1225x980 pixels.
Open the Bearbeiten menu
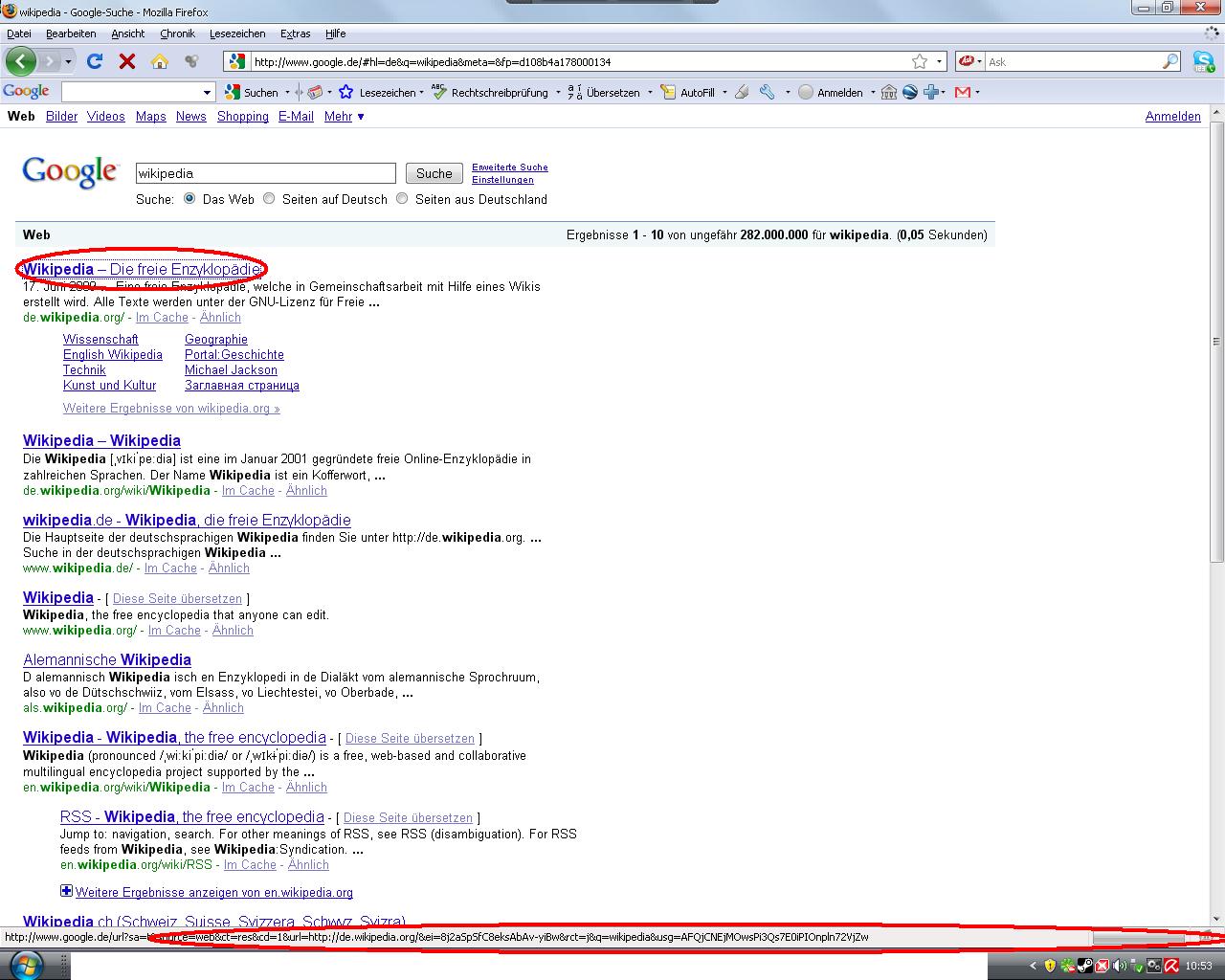click(x=71, y=33)
